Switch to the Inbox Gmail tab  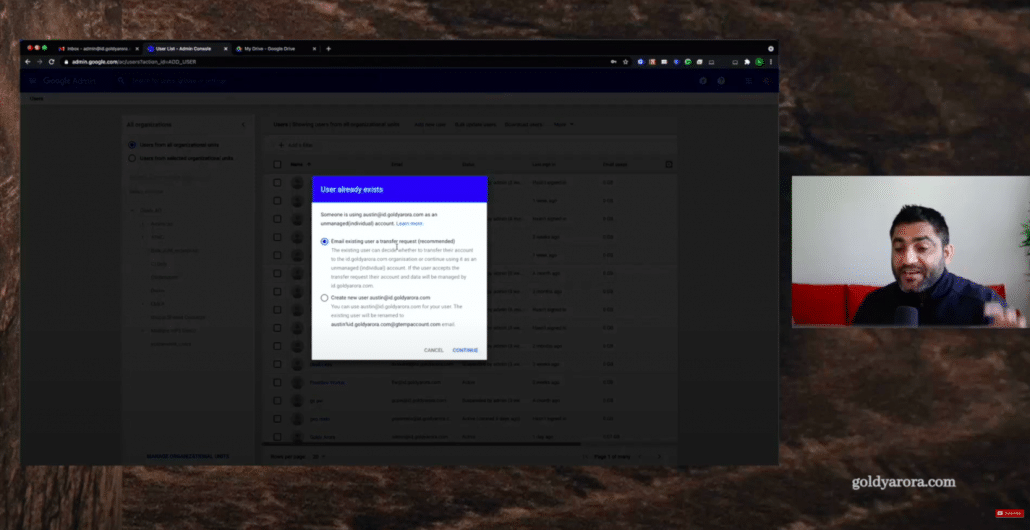pyautogui.click(x=95, y=49)
